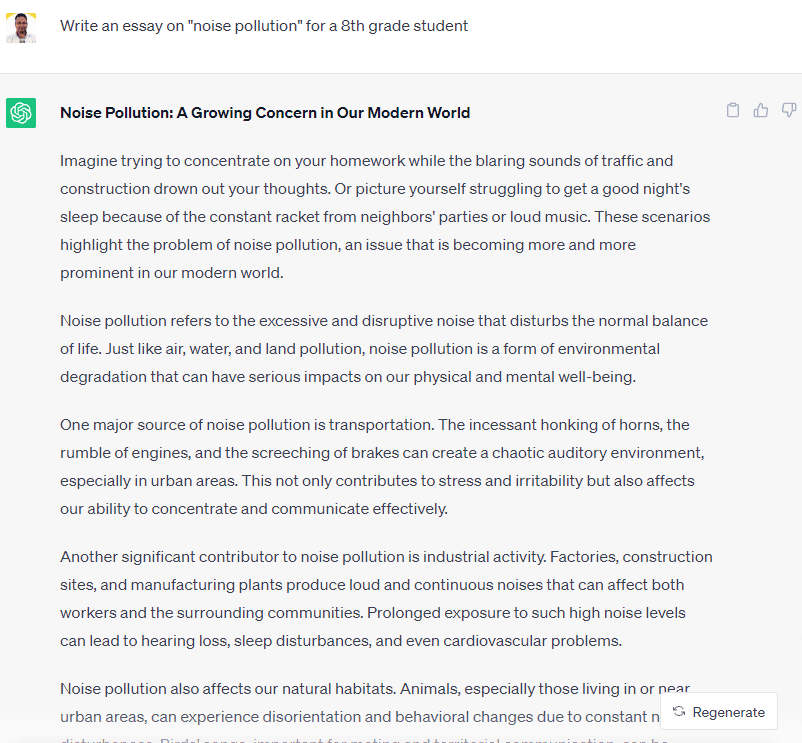This screenshot has width=802, height=743.
Task: Click the bold essay title heading
Action: [265, 113]
